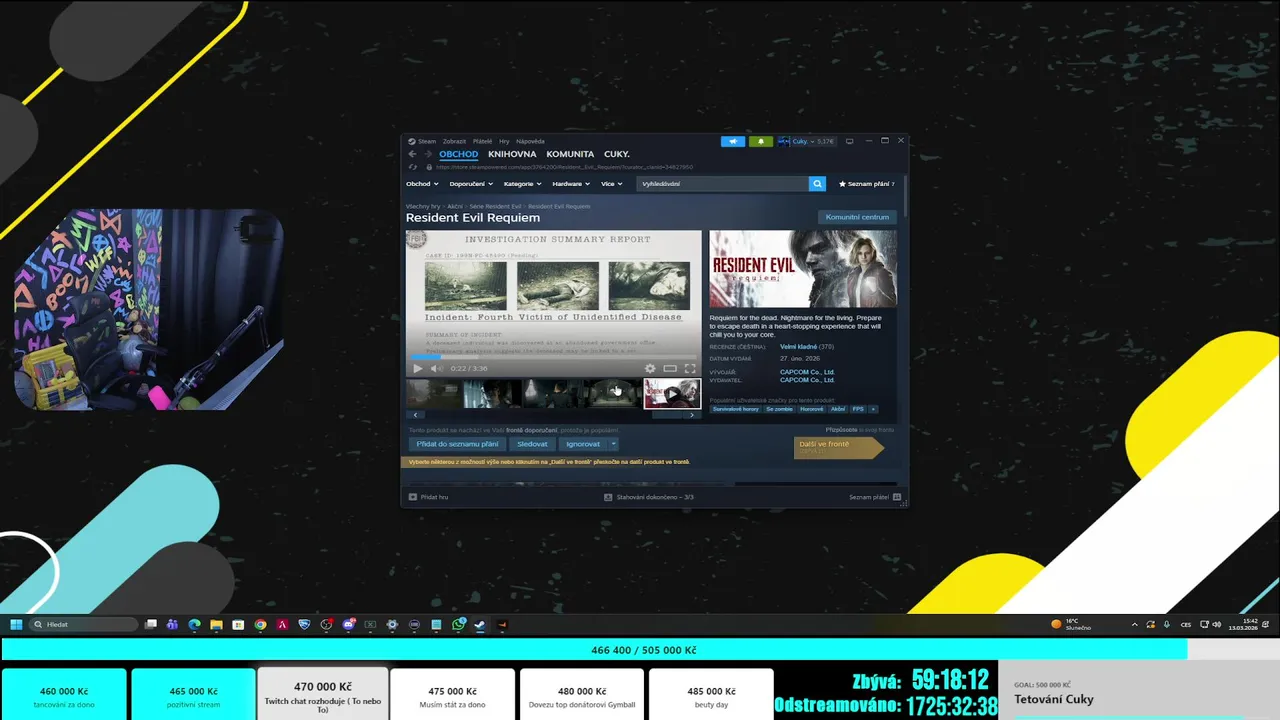Select the Horrorové tag
The image size is (1280, 720).
811,409
